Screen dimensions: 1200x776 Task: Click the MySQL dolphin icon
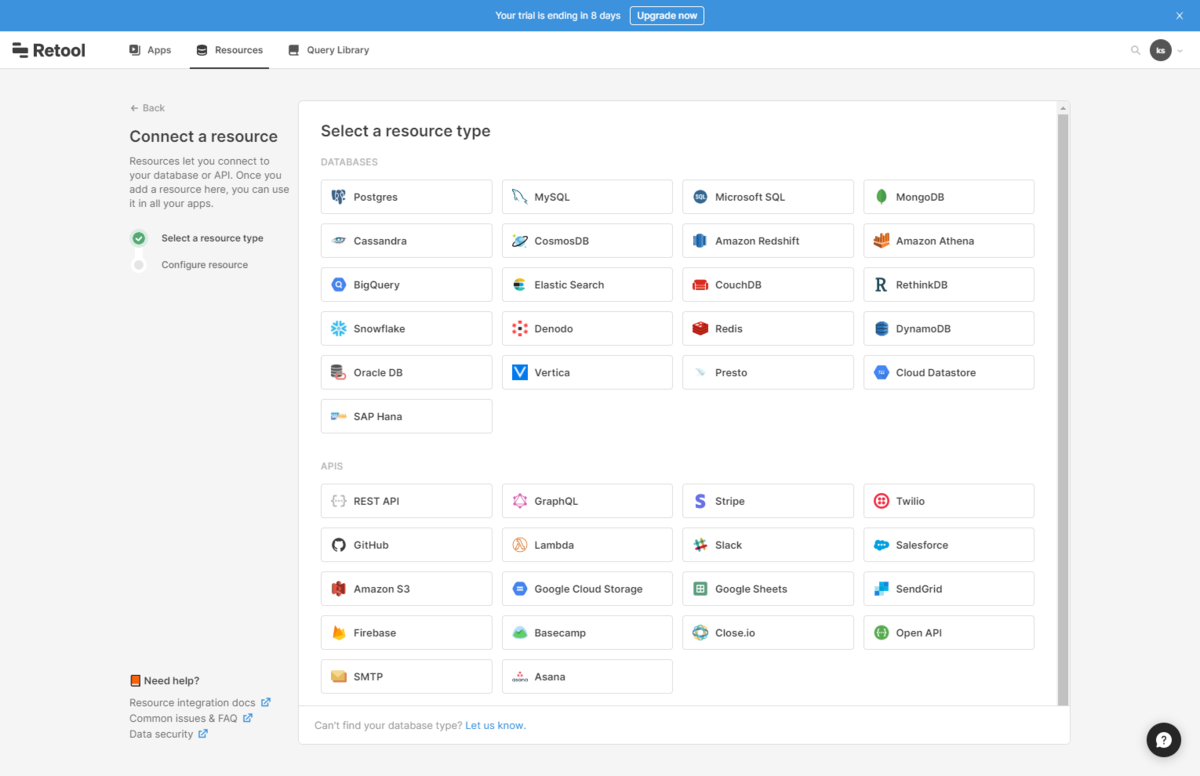[x=520, y=197]
